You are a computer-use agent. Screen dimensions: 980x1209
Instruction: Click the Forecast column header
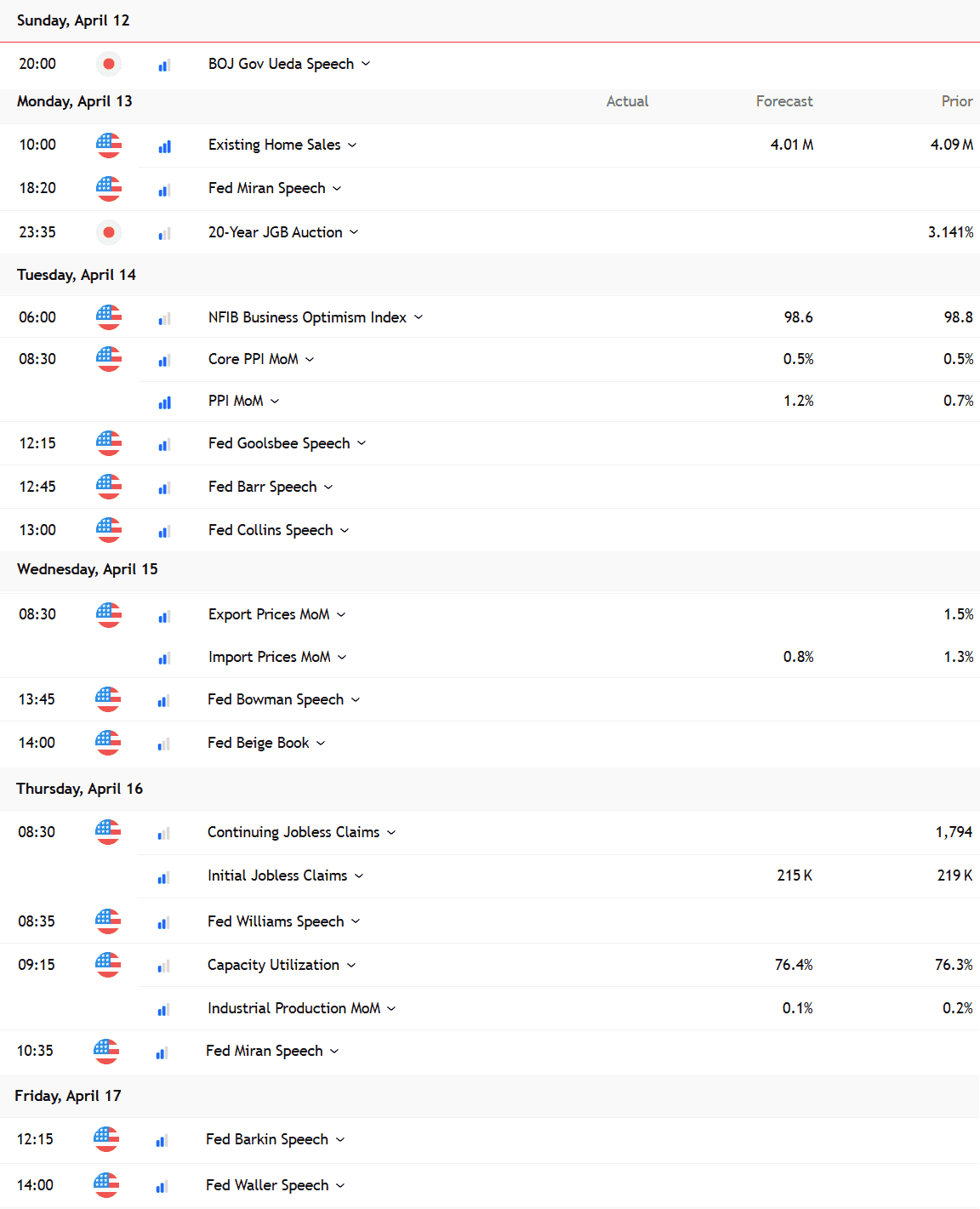(783, 101)
